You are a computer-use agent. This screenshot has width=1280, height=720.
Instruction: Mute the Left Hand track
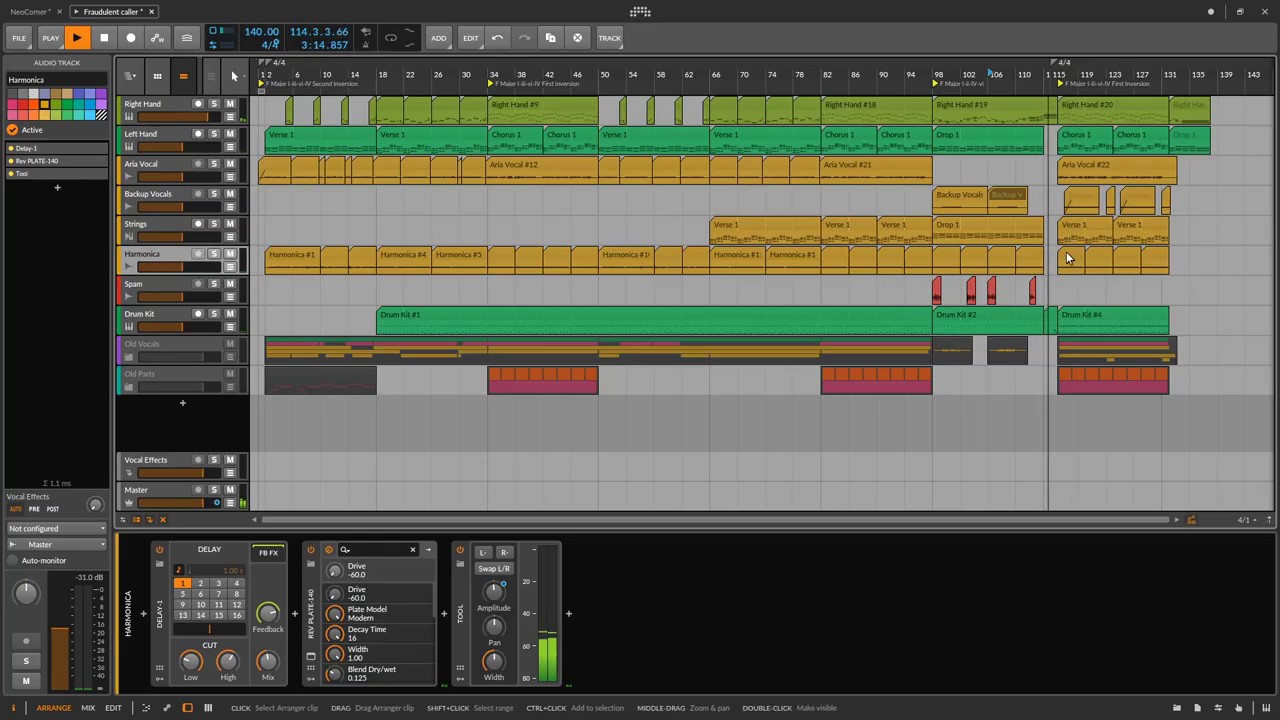pos(230,134)
